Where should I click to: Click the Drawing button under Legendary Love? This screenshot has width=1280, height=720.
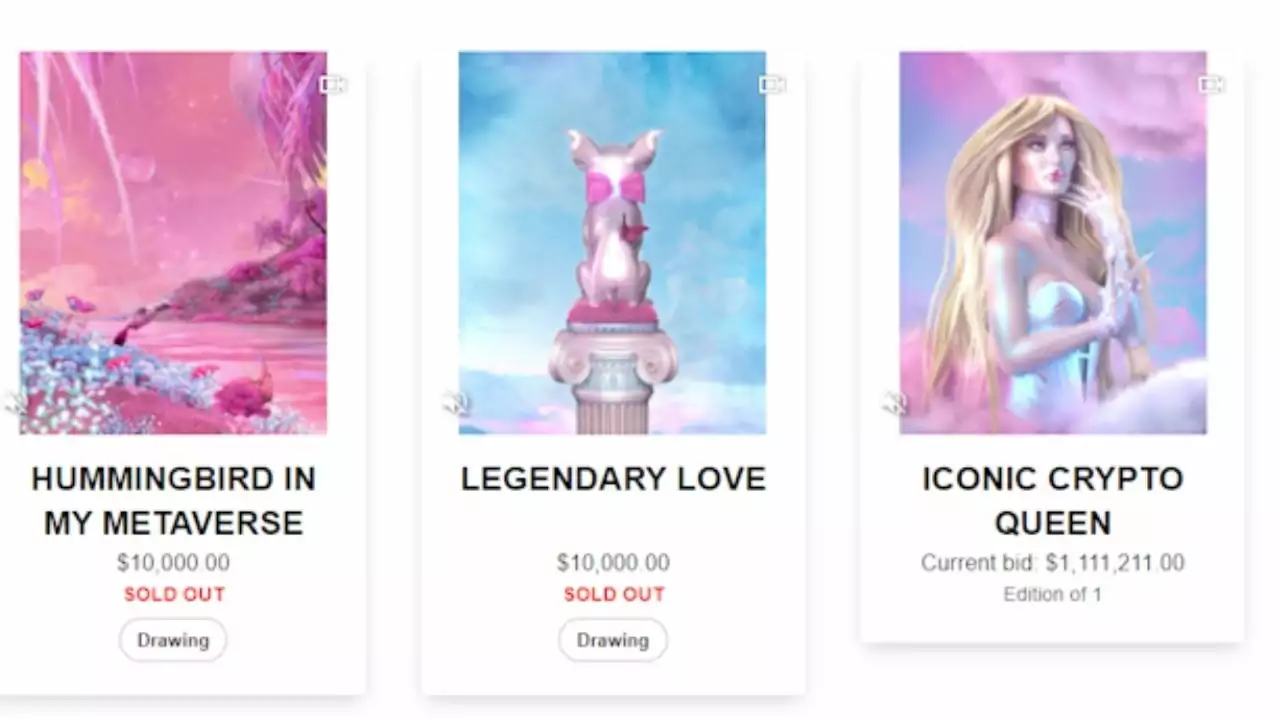pyautogui.click(x=613, y=640)
